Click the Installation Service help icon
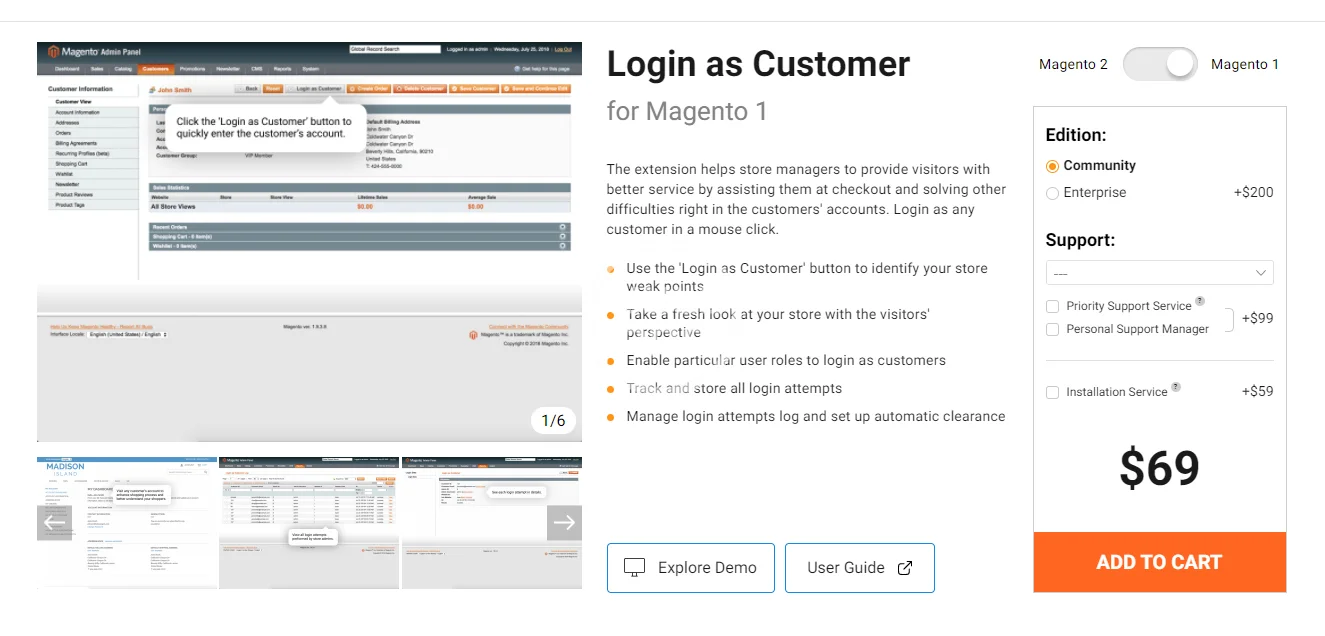Image resolution: width=1325 pixels, height=636 pixels. [x=1176, y=387]
